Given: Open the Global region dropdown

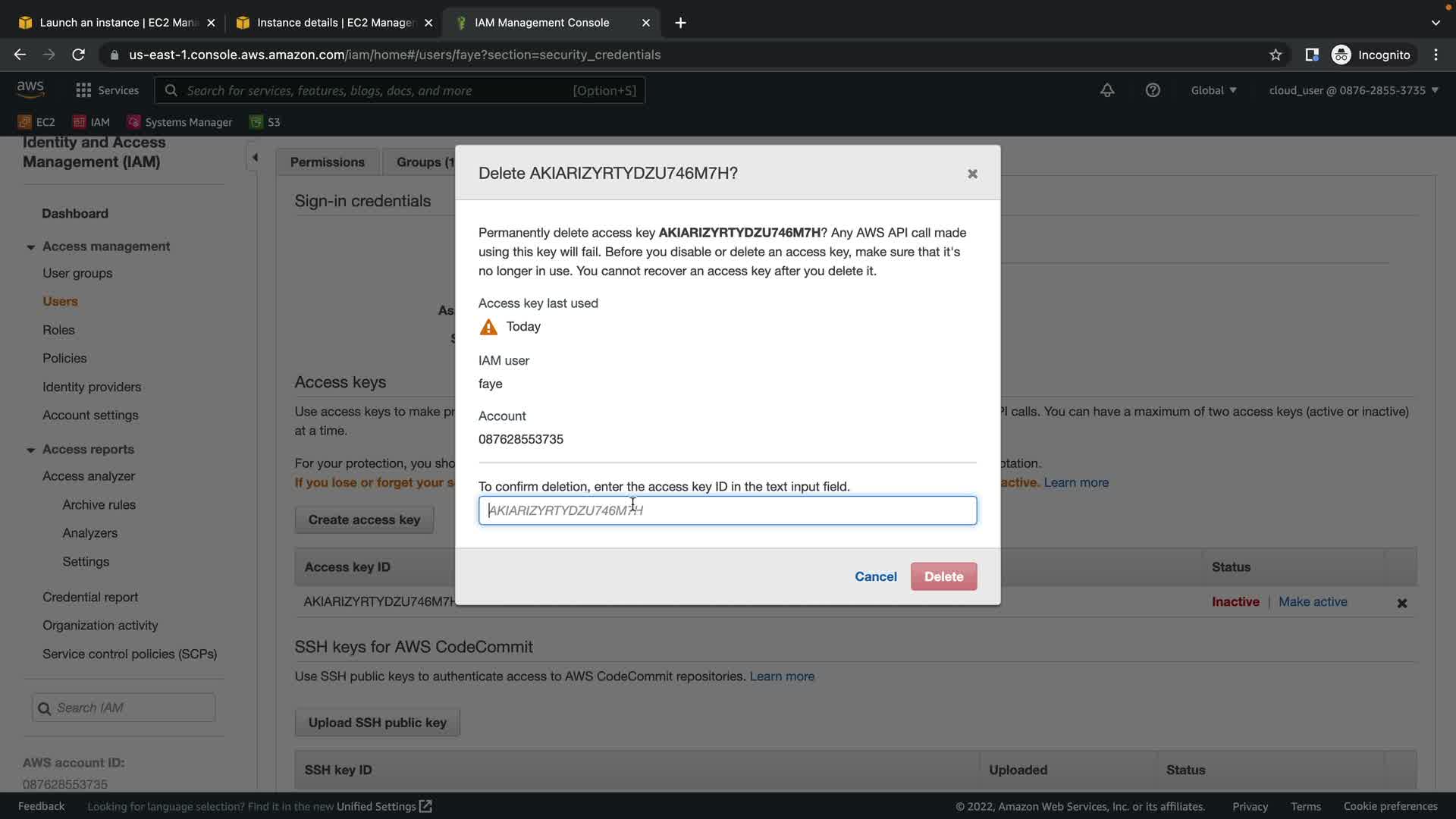Looking at the screenshot, I should [1213, 90].
